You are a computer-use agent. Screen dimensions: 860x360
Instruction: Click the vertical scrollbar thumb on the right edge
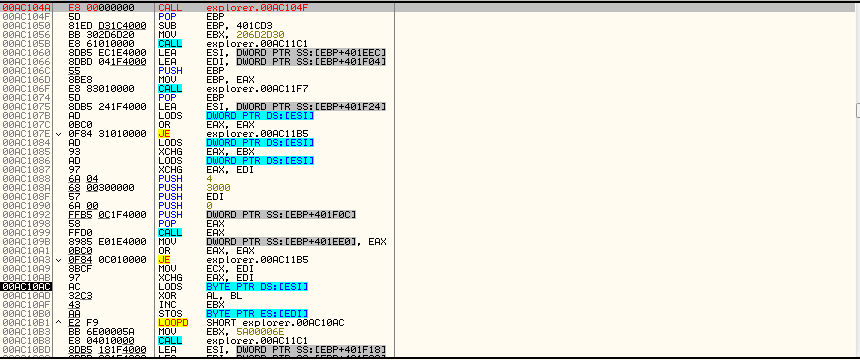point(858,110)
